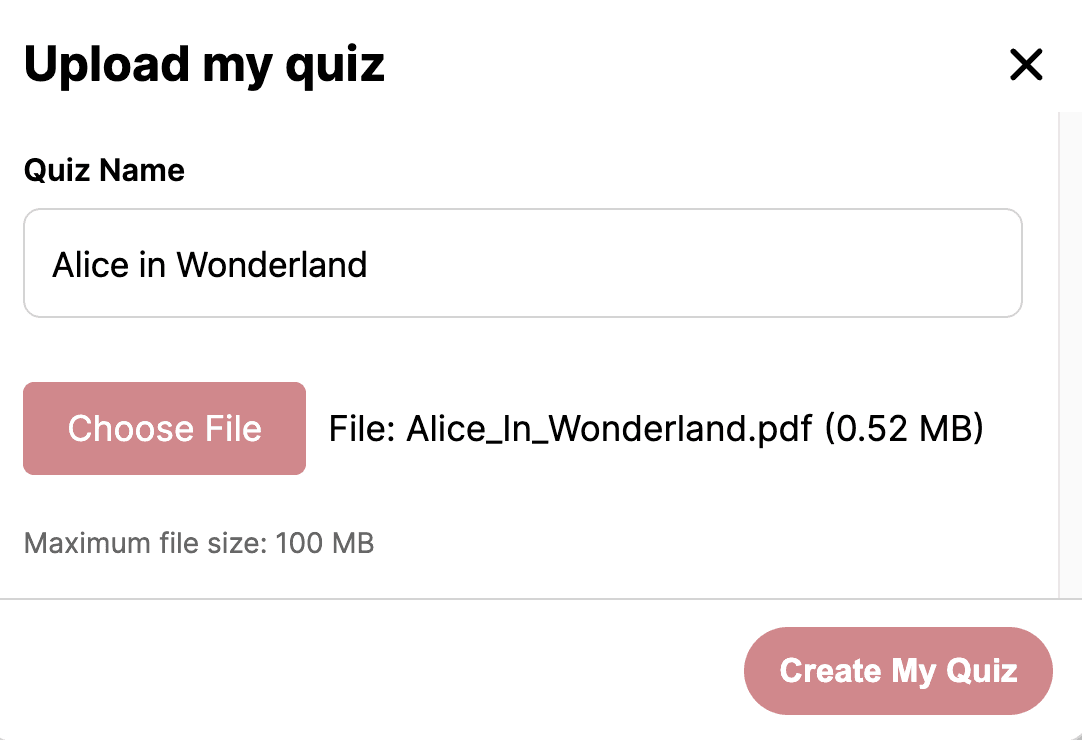The height and width of the screenshot is (740, 1082).
Task: Click the "Quiz Name" field label
Action: 104,170
